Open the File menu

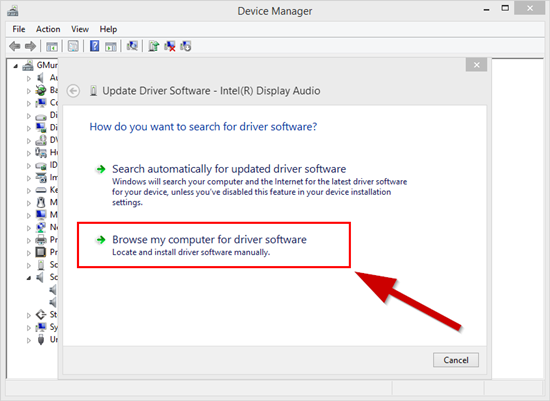(19, 29)
